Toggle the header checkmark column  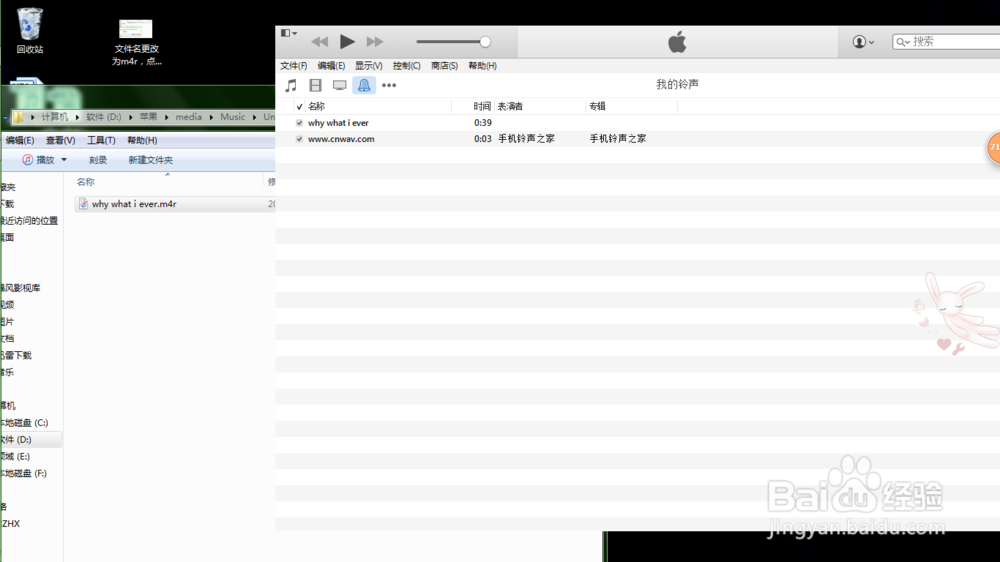[299, 107]
